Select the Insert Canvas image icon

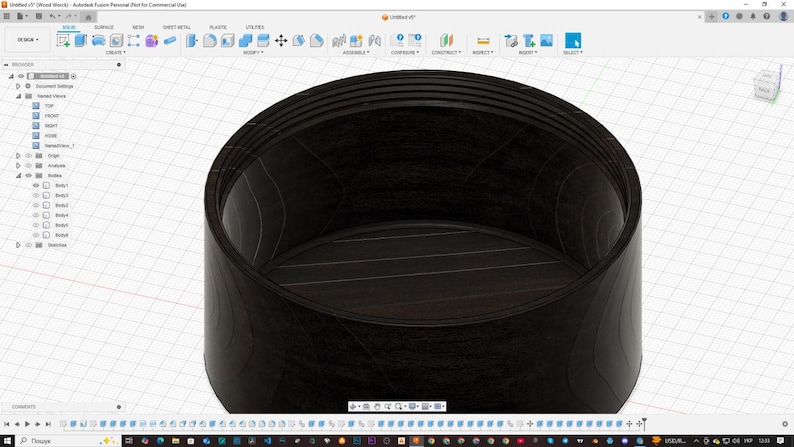click(x=546, y=40)
